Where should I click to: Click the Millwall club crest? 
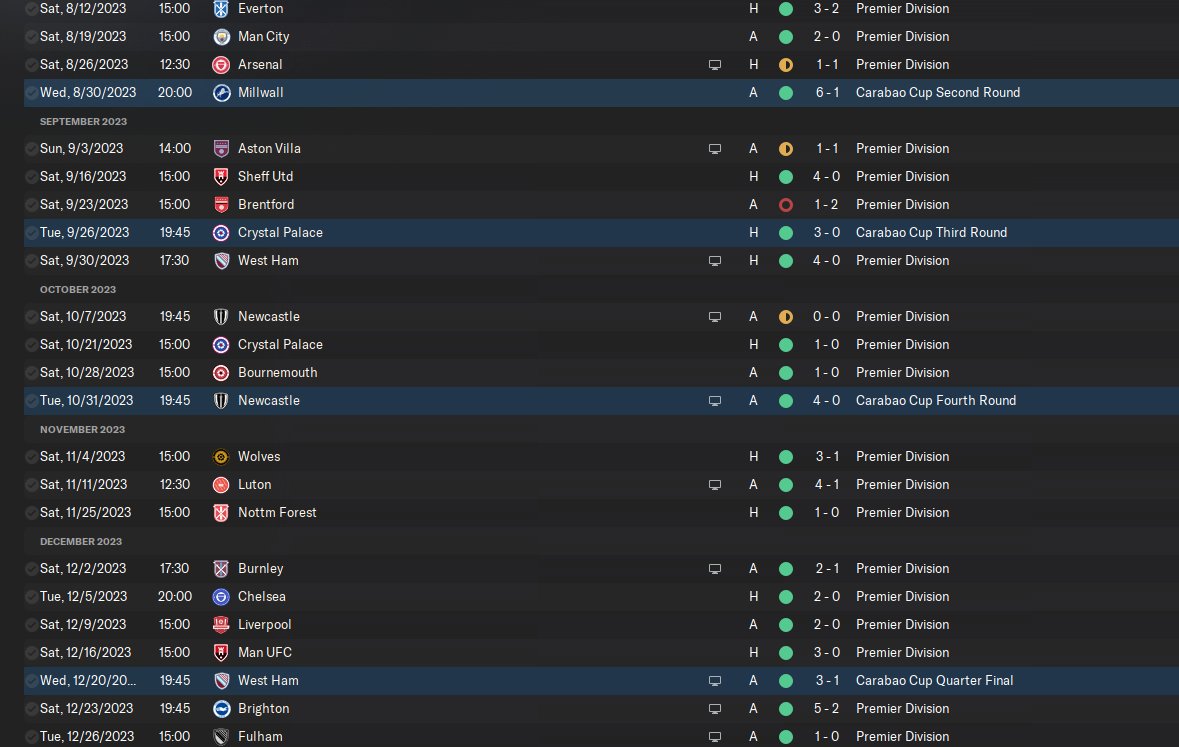tap(221, 92)
